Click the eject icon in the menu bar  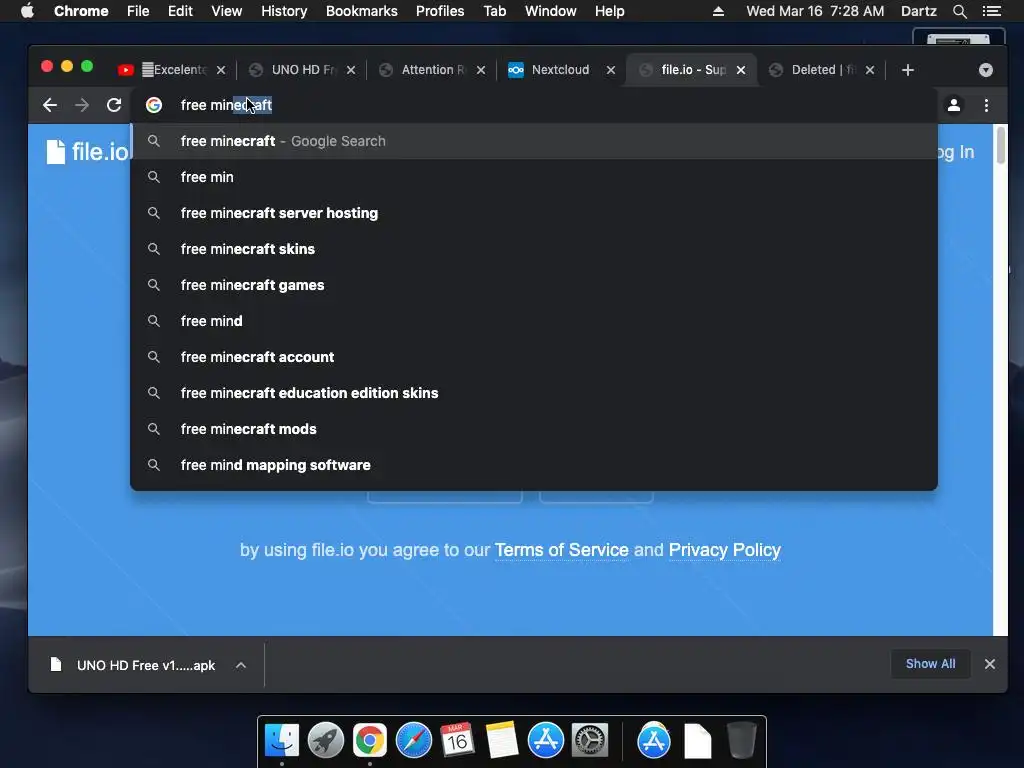[718, 11]
